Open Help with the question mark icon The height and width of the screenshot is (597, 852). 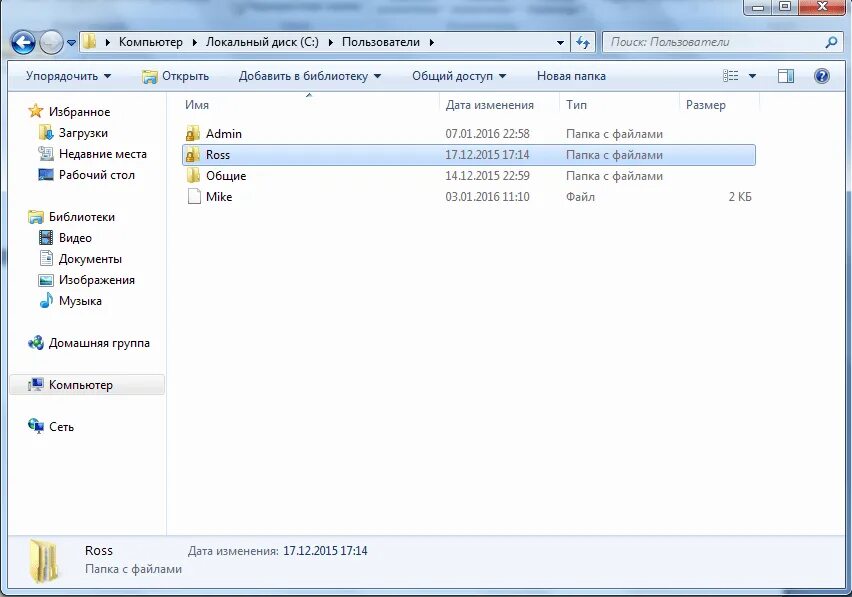[822, 76]
